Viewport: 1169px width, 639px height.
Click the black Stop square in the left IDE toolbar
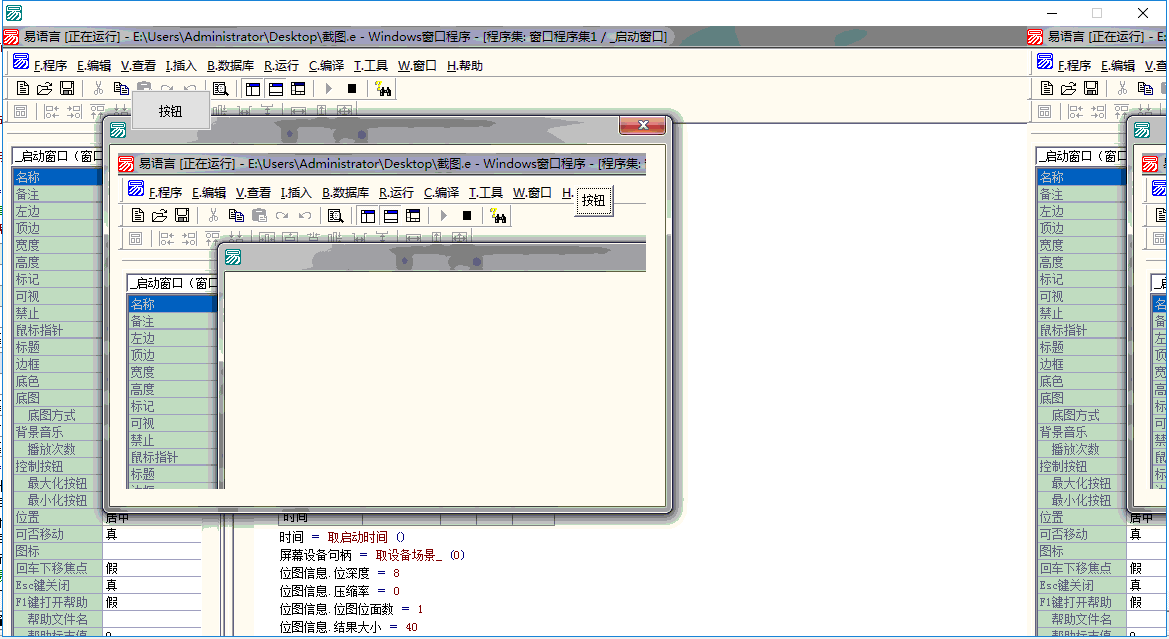tap(352, 89)
